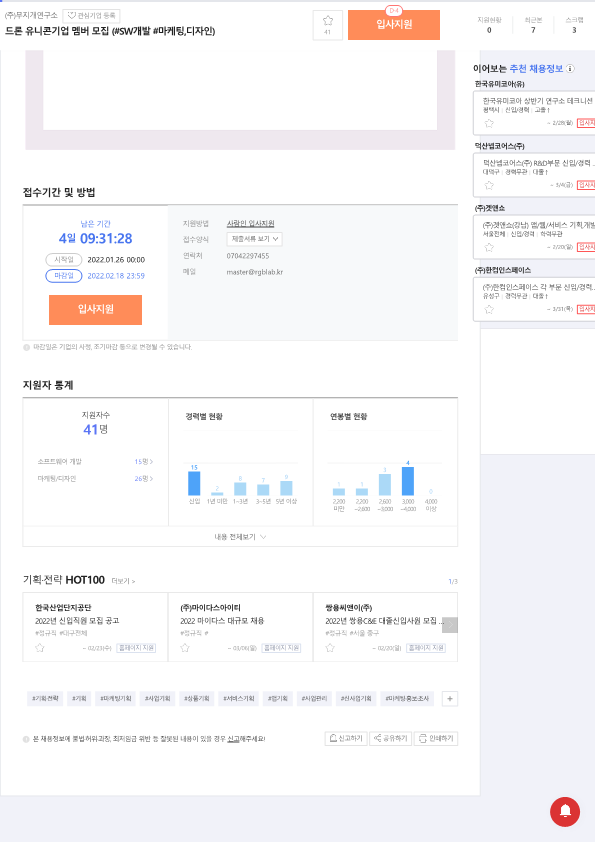The width and height of the screenshot is (595, 842).
Task: Click the red notification bell button
Action: click(x=565, y=811)
